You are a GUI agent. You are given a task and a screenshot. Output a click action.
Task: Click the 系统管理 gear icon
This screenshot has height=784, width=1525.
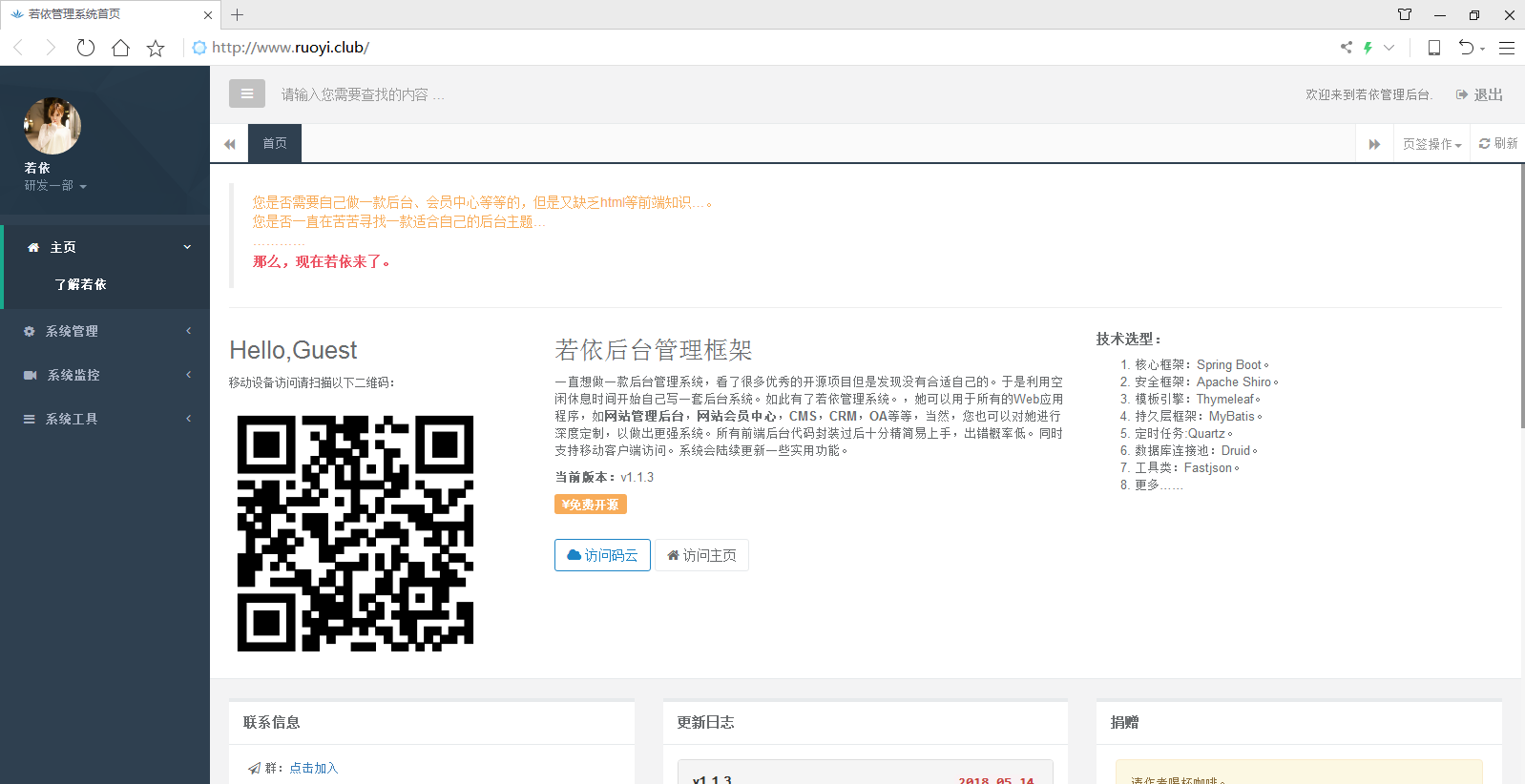(x=30, y=331)
